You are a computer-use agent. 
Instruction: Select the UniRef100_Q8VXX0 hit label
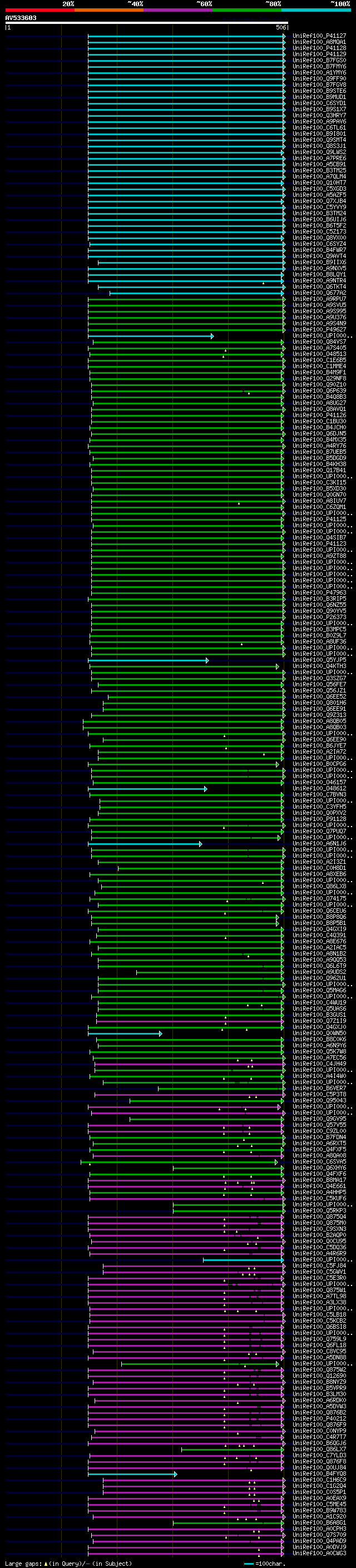[x=319, y=238]
